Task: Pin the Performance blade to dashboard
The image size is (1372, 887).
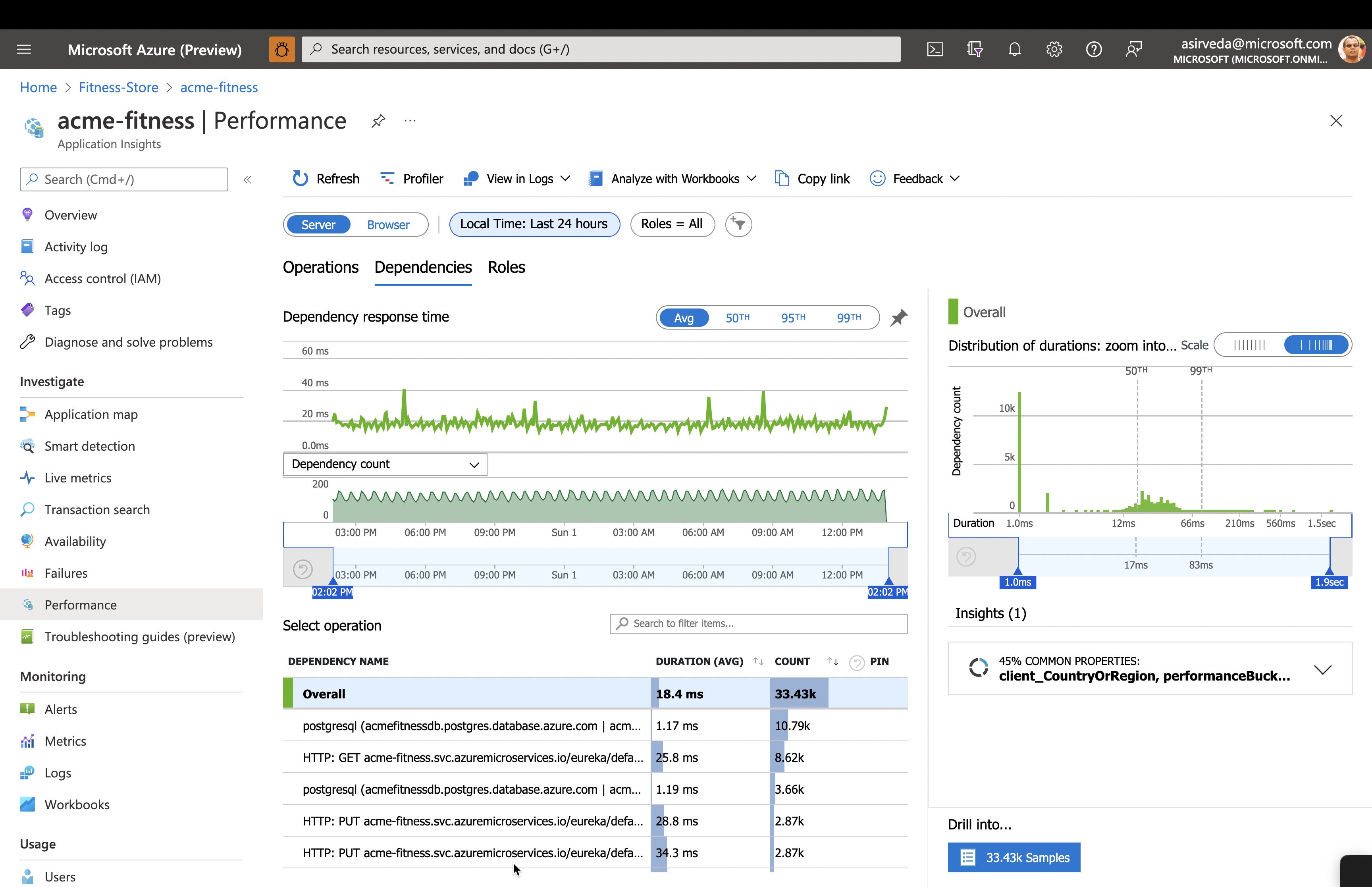Action: click(378, 121)
